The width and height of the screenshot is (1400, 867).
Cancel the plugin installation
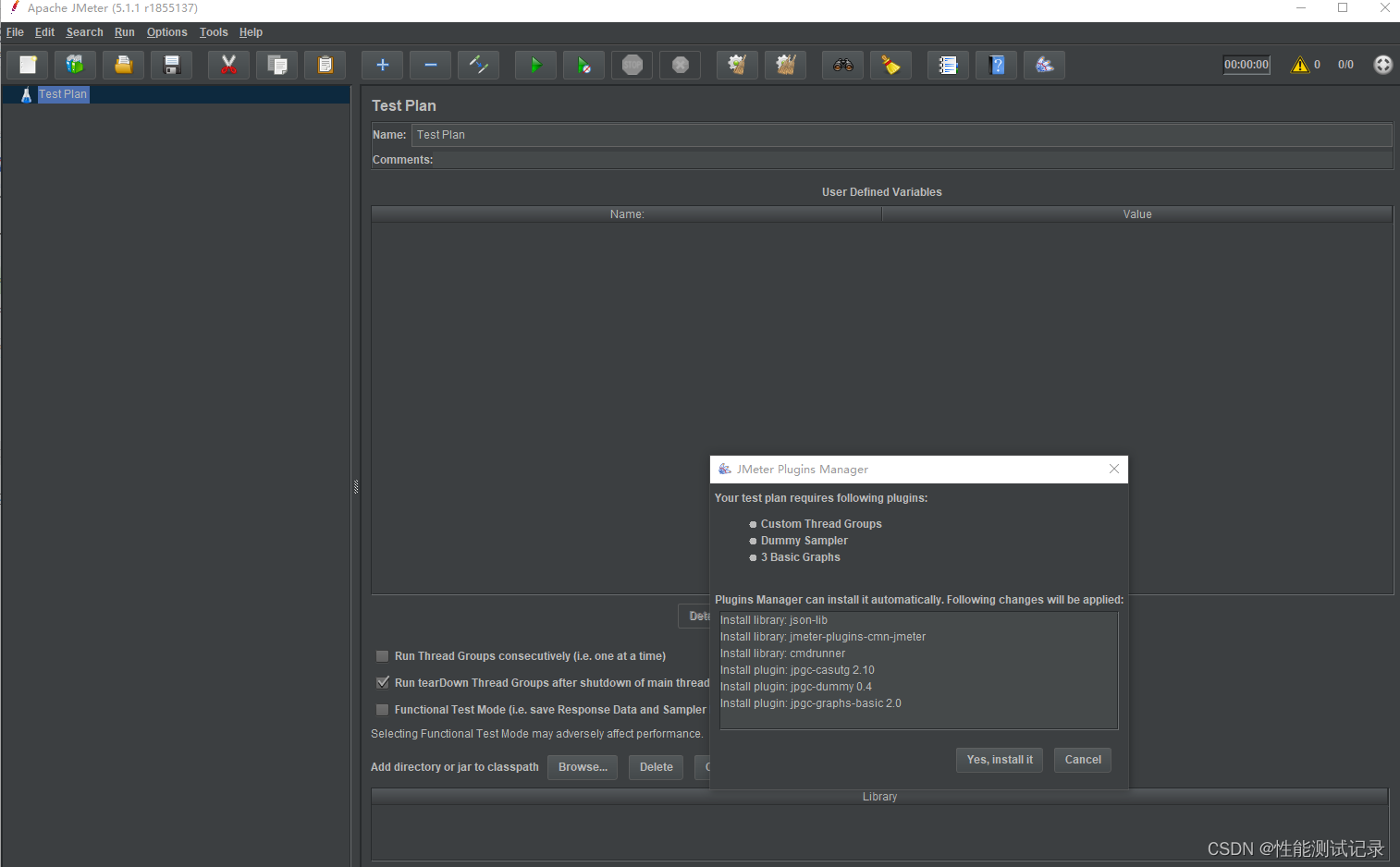point(1082,759)
